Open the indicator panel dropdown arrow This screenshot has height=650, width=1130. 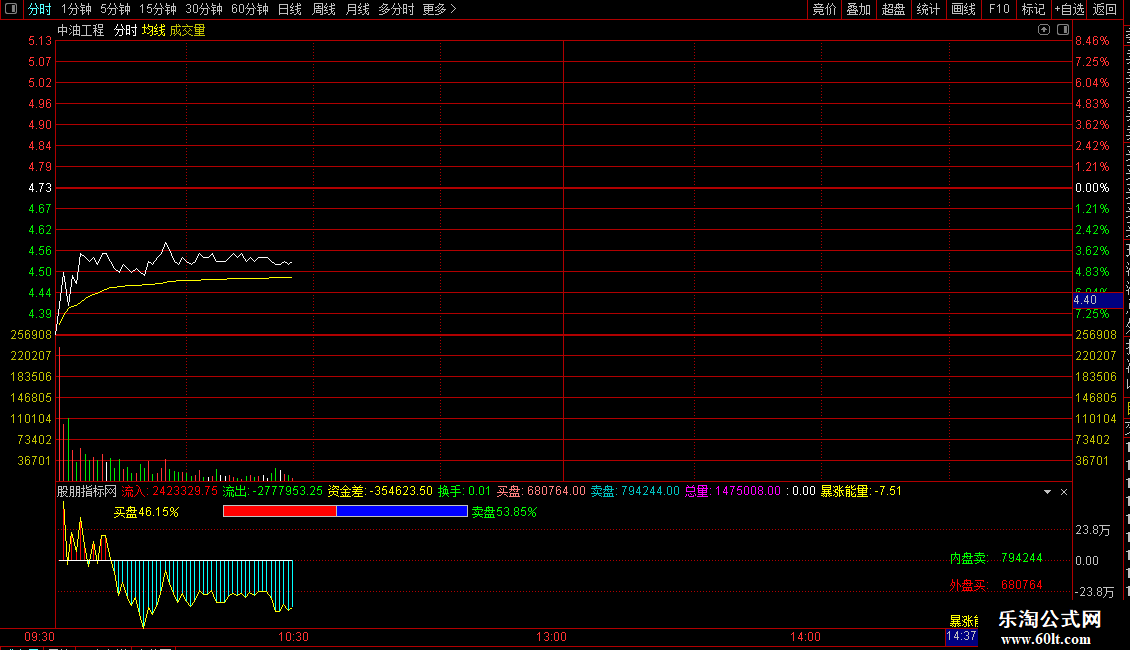(1047, 492)
